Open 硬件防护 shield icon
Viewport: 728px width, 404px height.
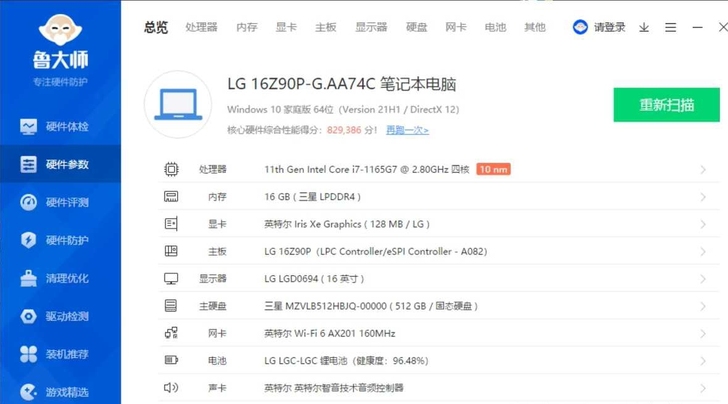(28, 240)
